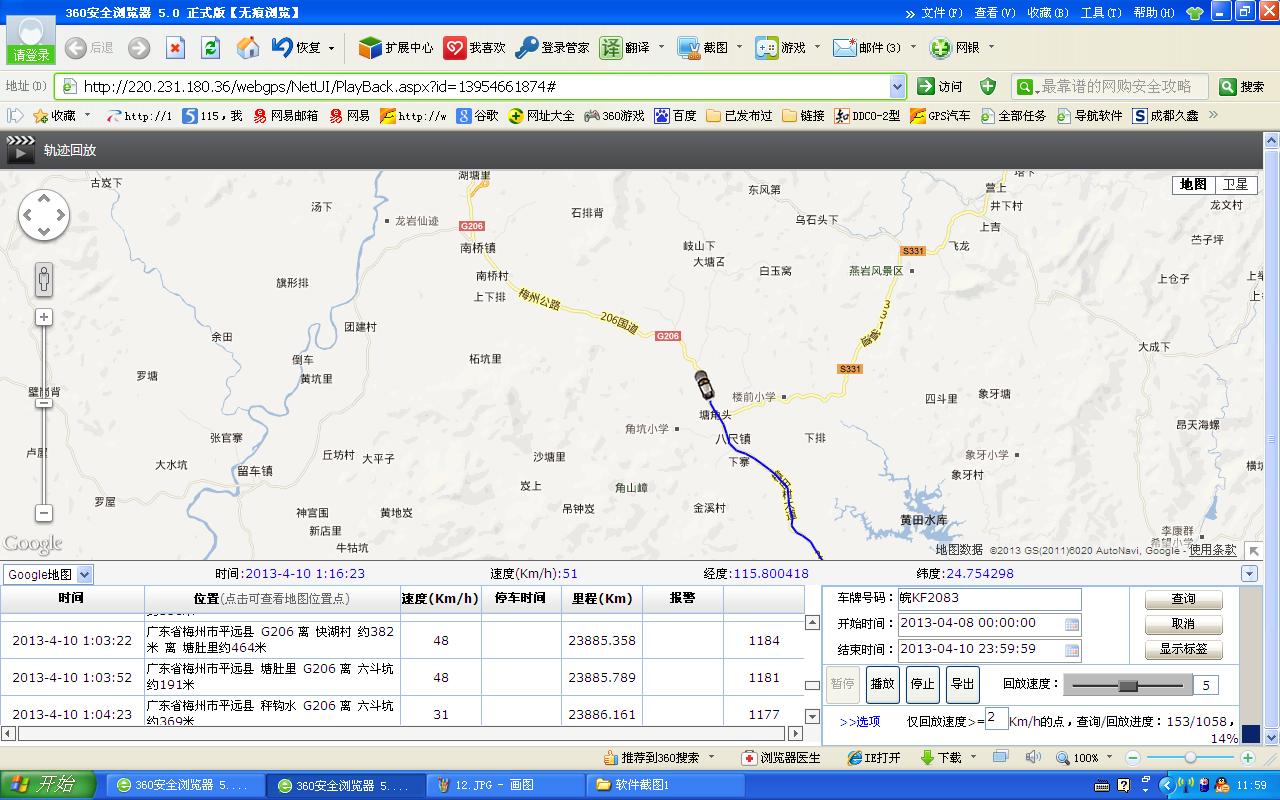Open the GPS汽车 bookmark
The height and width of the screenshot is (800, 1280).
tap(940, 116)
